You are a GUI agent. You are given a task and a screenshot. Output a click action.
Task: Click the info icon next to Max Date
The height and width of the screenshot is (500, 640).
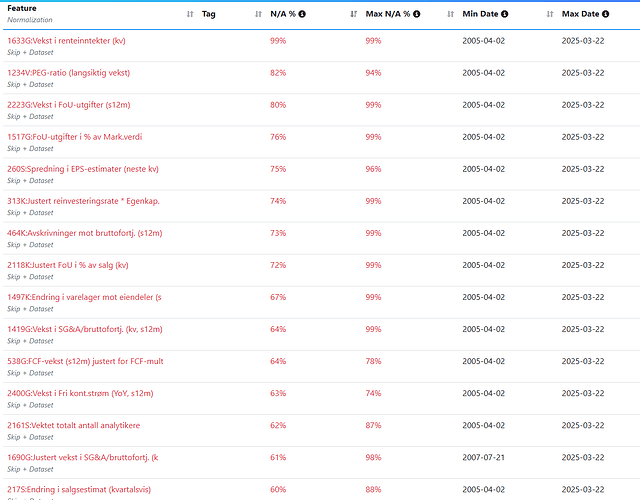(x=607, y=14)
